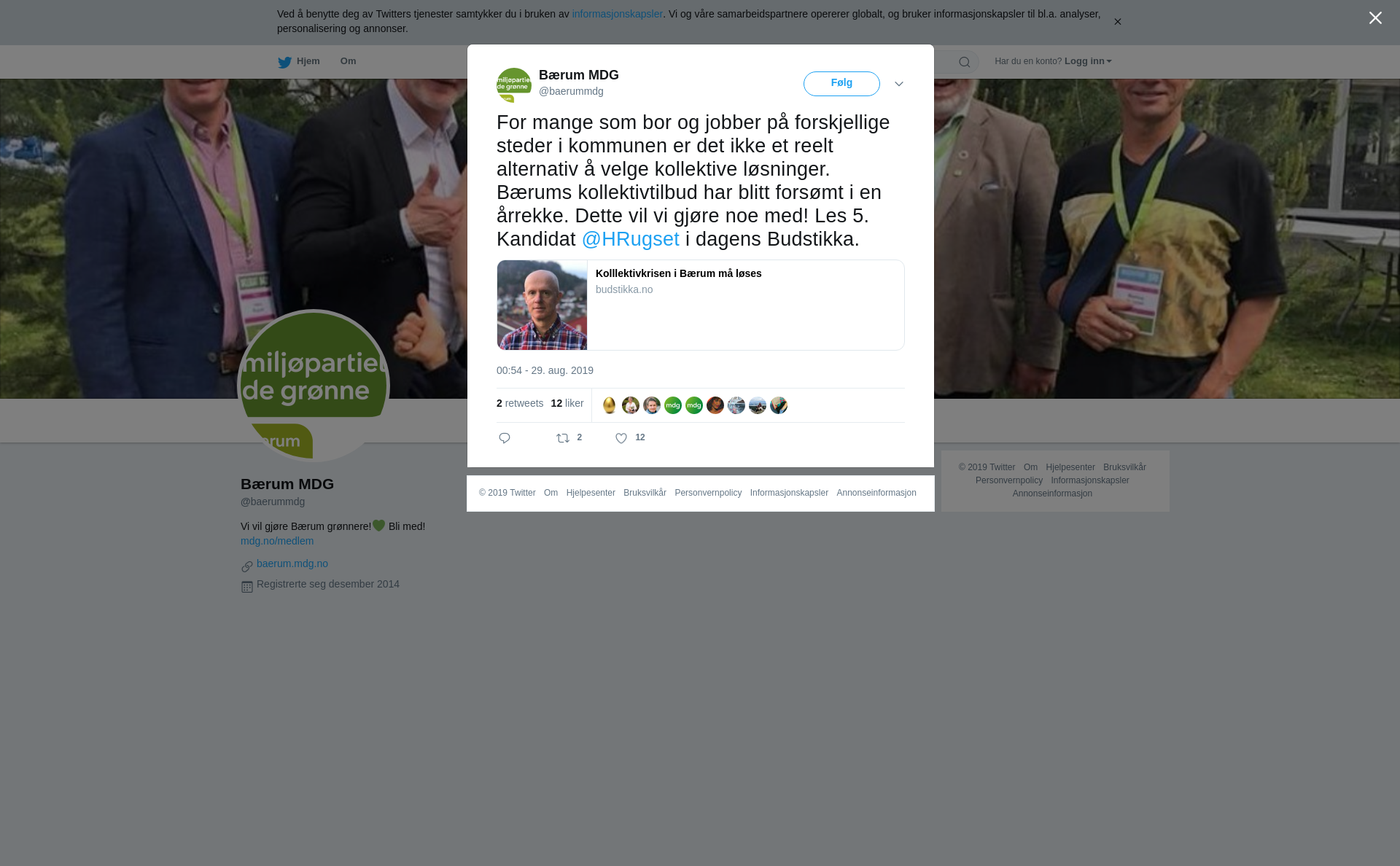
Task: Click the golden egg liker avatar
Action: pos(610,405)
